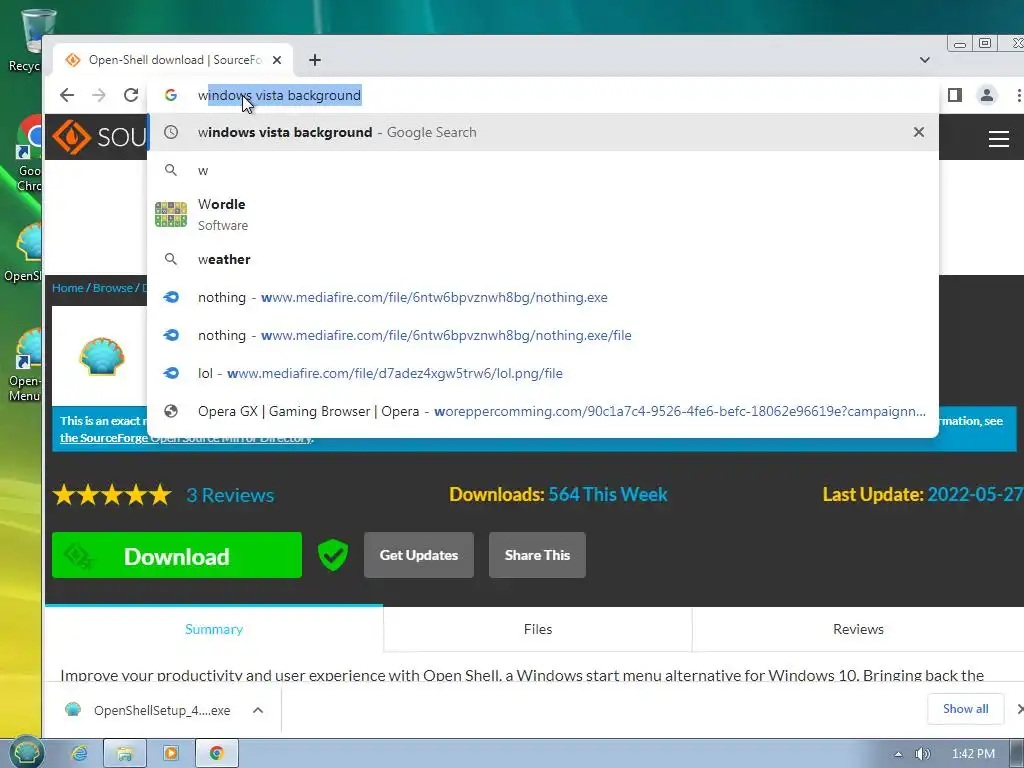Screen dimensions: 1024x768
Task: Remove the windows vista background suggestion
Action: [919, 132]
